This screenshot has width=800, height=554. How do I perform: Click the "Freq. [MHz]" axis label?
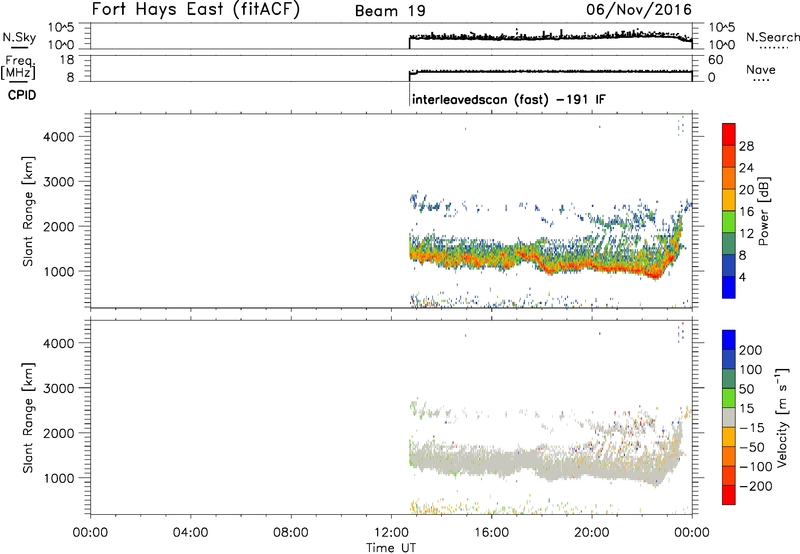click(19, 67)
